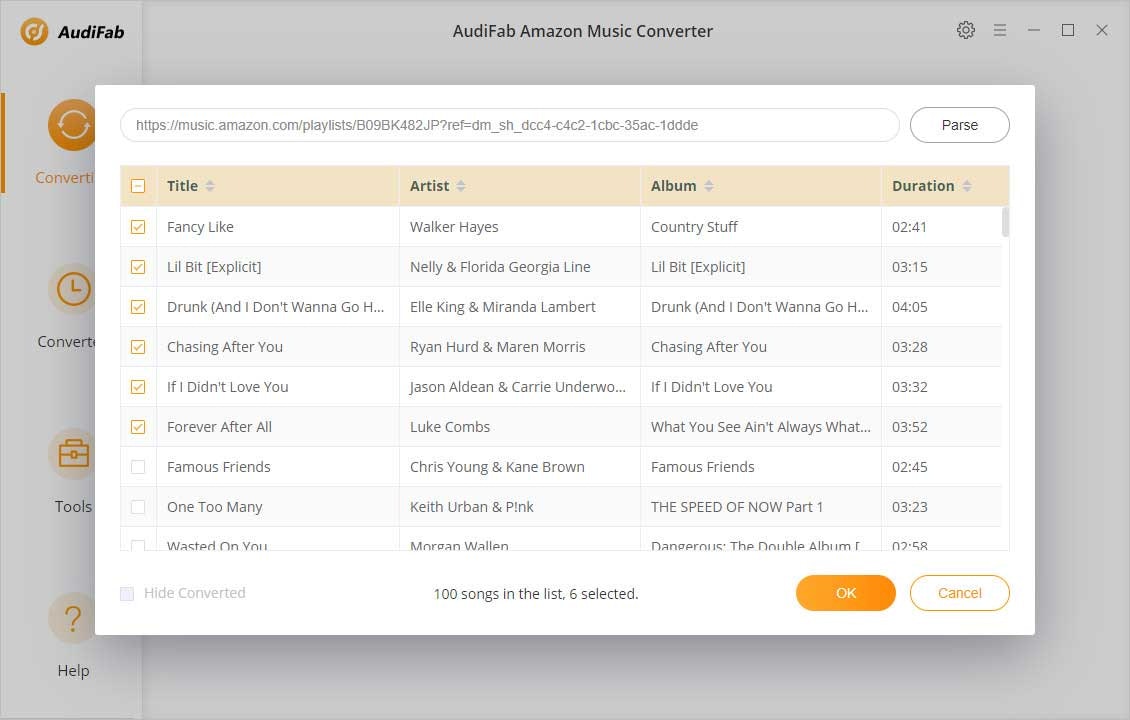Enable the Hide Converted checkbox
The height and width of the screenshot is (720, 1130).
pyautogui.click(x=127, y=593)
